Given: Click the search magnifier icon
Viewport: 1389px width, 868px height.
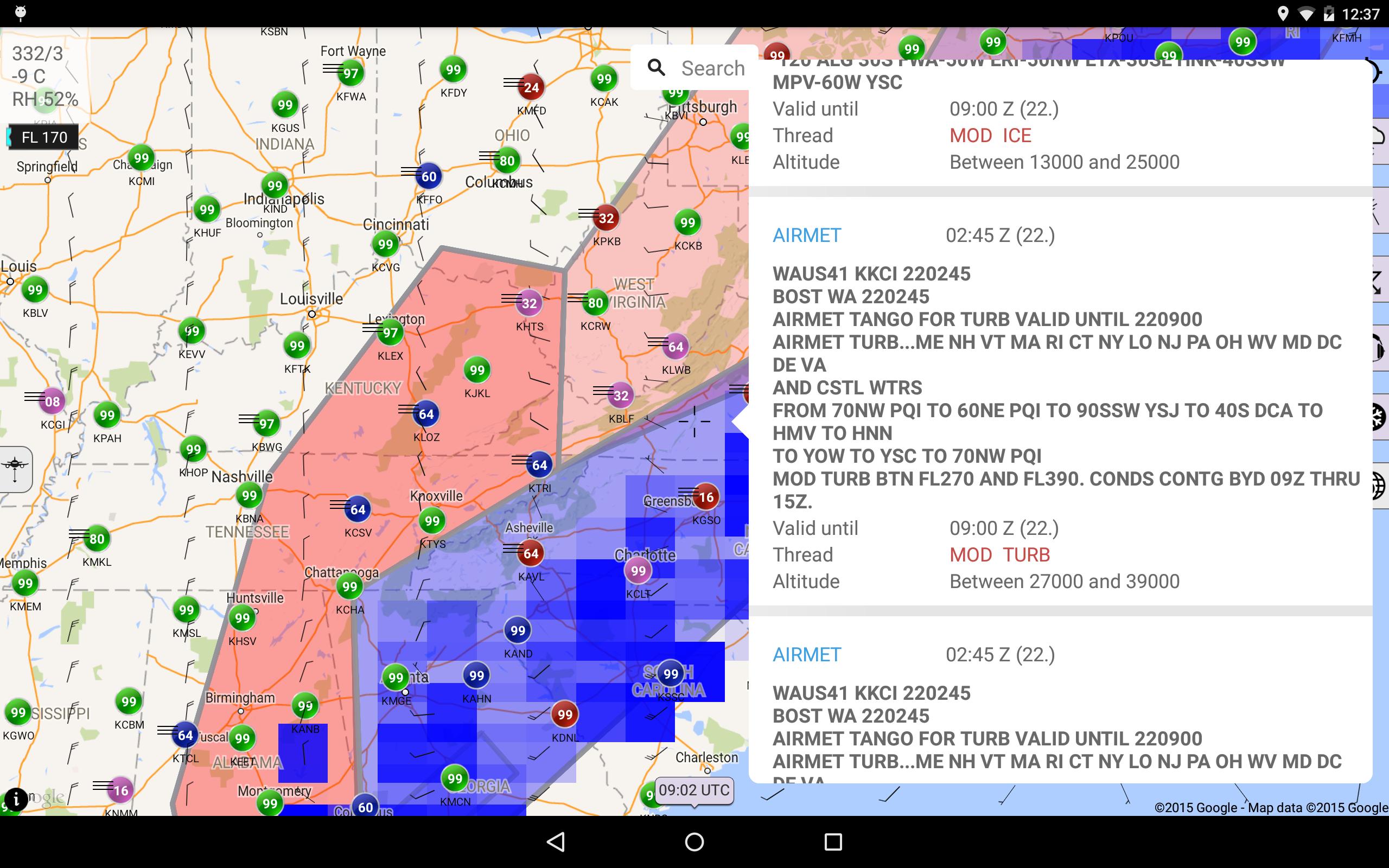Looking at the screenshot, I should pyautogui.click(x=657, y=68).
